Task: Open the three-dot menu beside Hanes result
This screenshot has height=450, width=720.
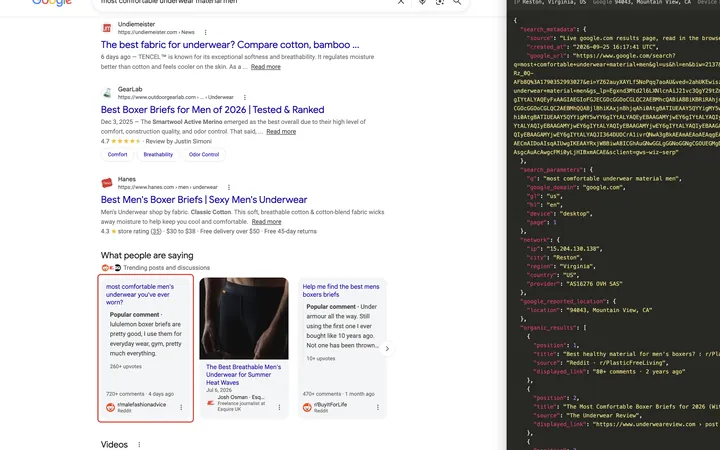Action: 229,187
